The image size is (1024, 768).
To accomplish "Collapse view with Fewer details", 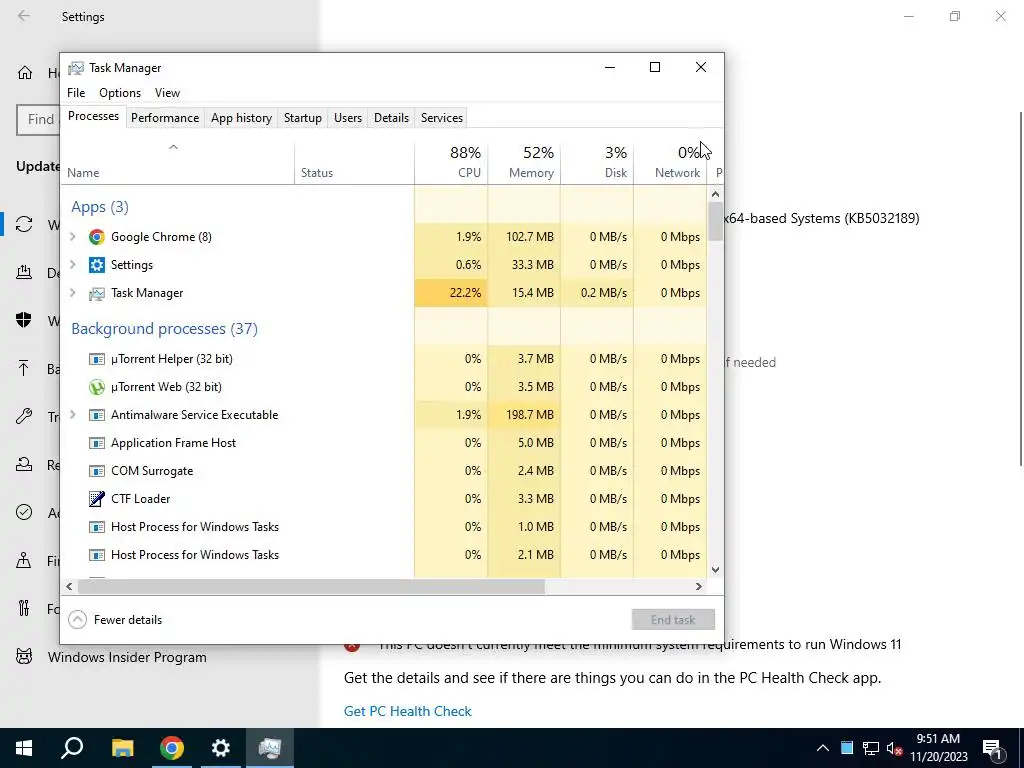I will coord(116,620).
